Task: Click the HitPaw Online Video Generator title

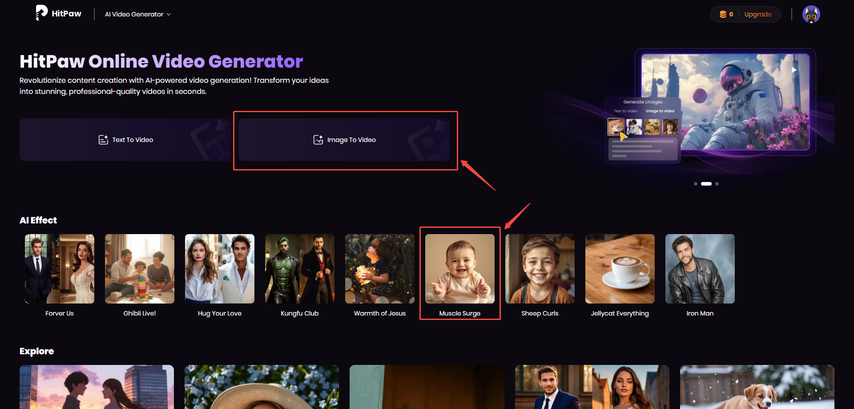Action: click(x=161, y=61)
